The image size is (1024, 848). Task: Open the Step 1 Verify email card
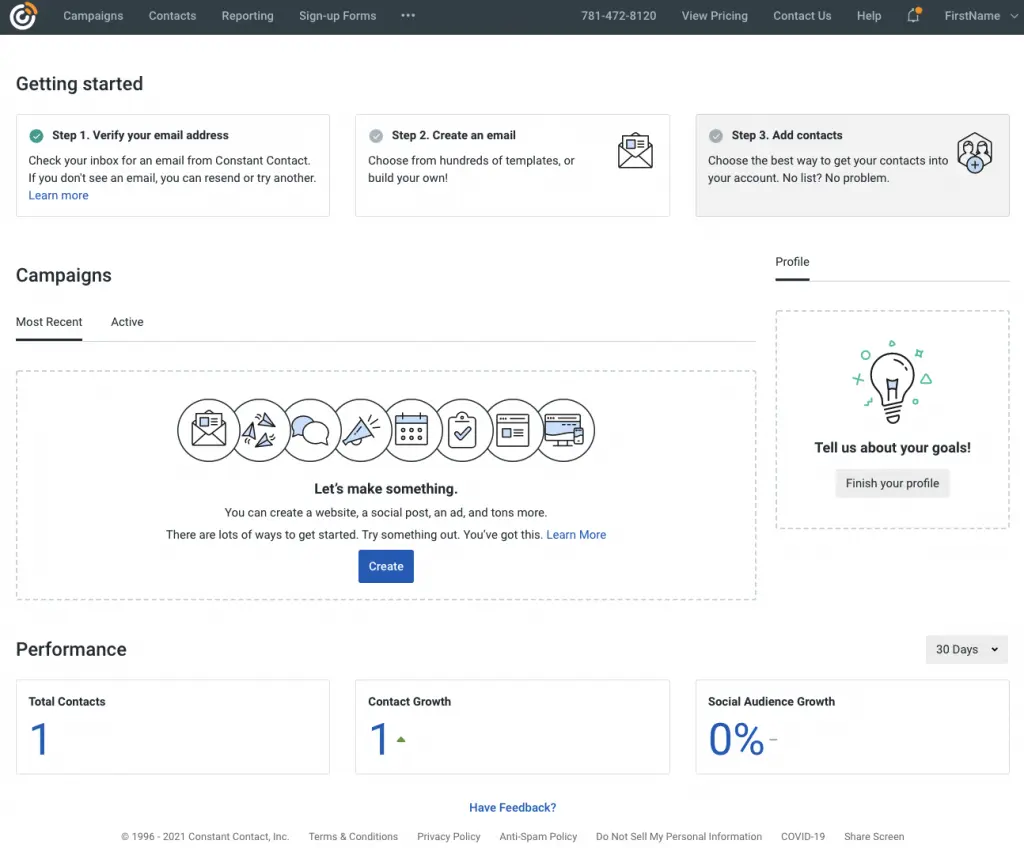[172, 165]
